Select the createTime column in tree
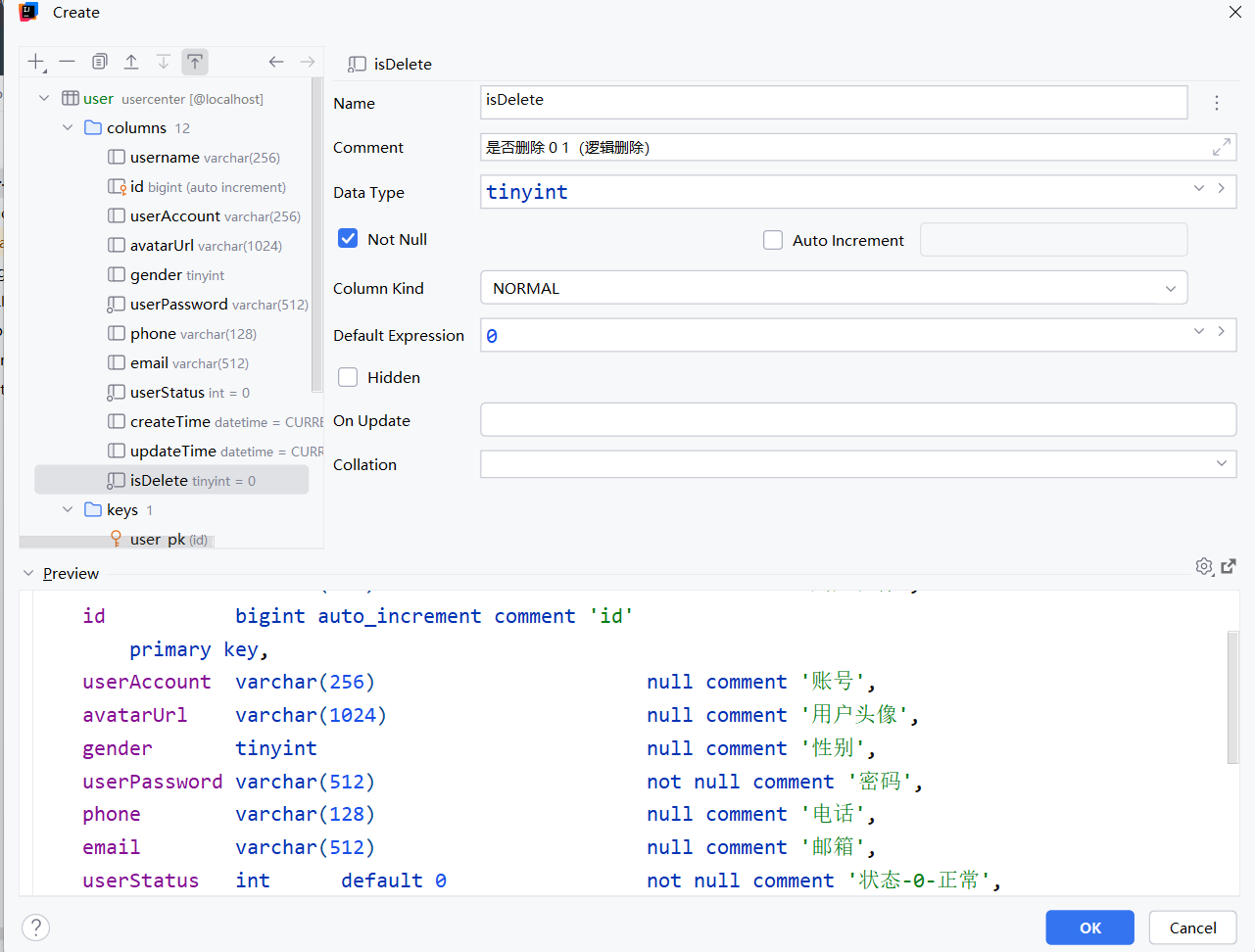The width and height of the screenshot is (1255, 952). 170,422
